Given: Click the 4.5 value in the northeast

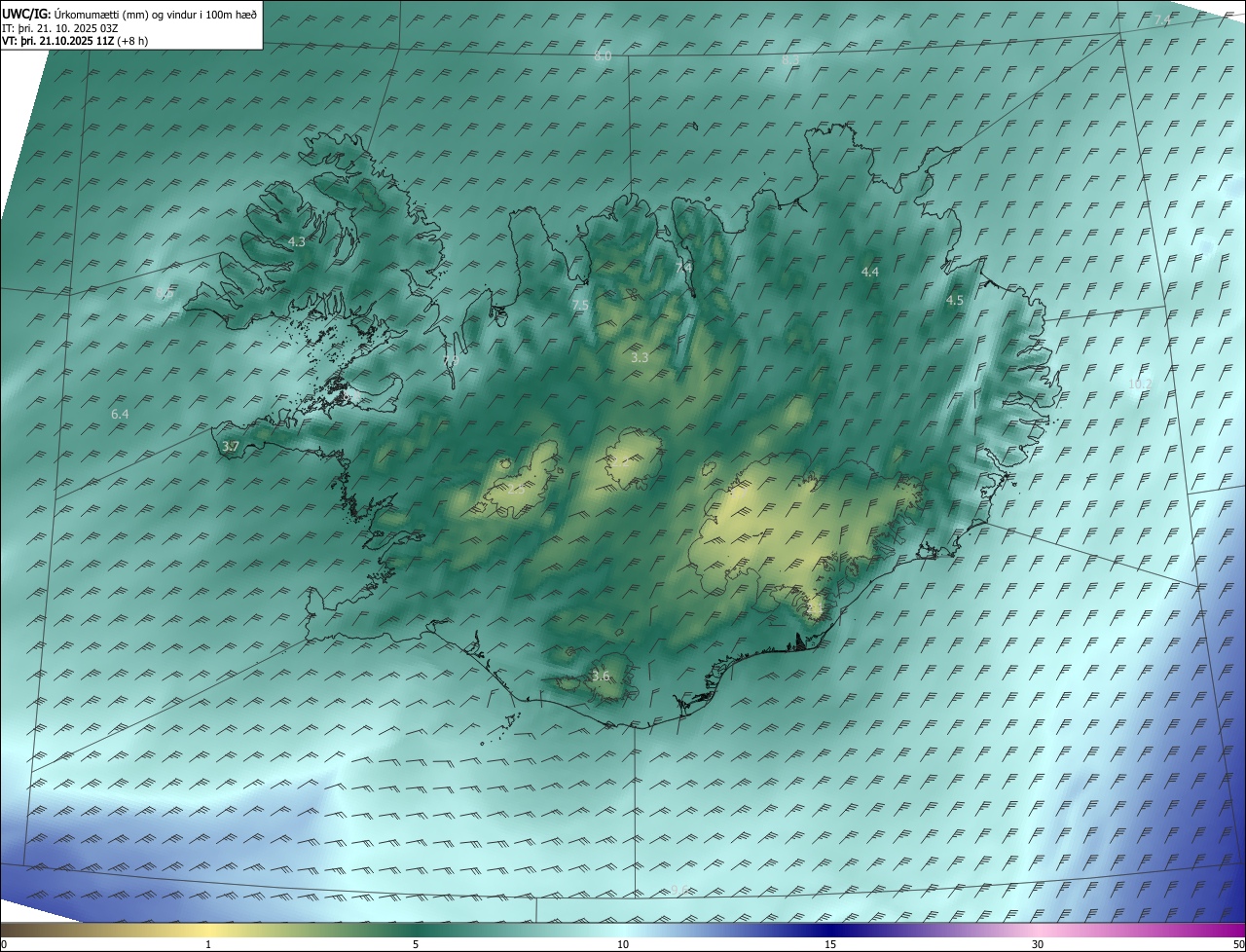Looking at the screenshot, I should [x=955, y=301].
